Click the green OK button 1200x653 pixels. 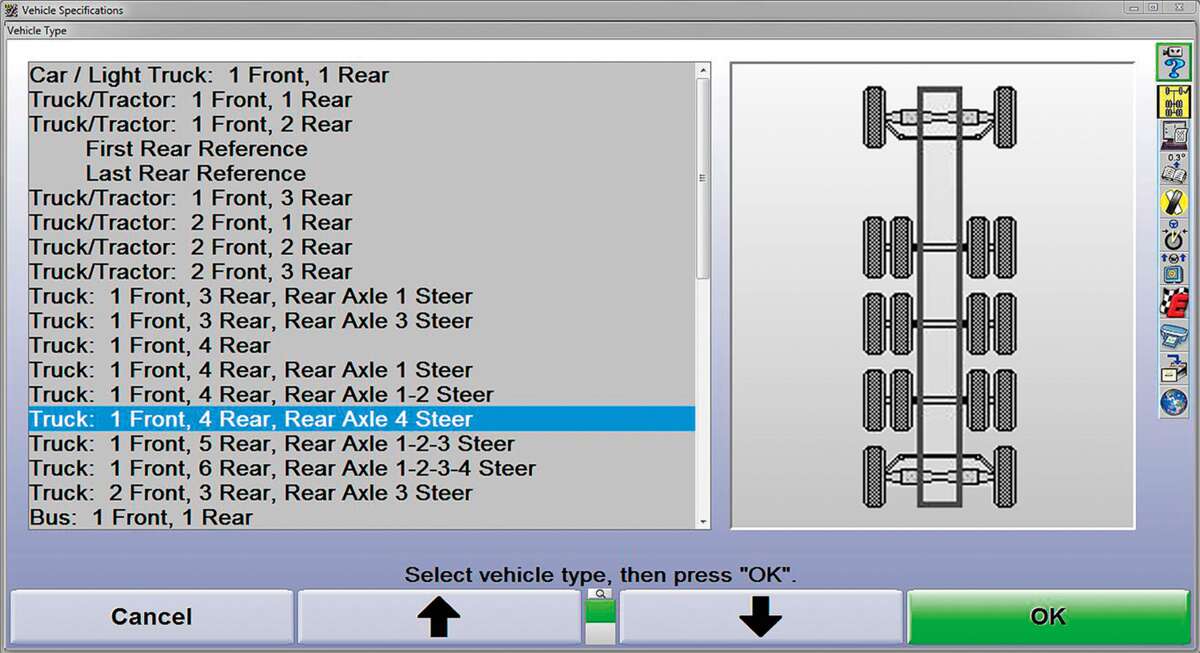click(1047, 616)
